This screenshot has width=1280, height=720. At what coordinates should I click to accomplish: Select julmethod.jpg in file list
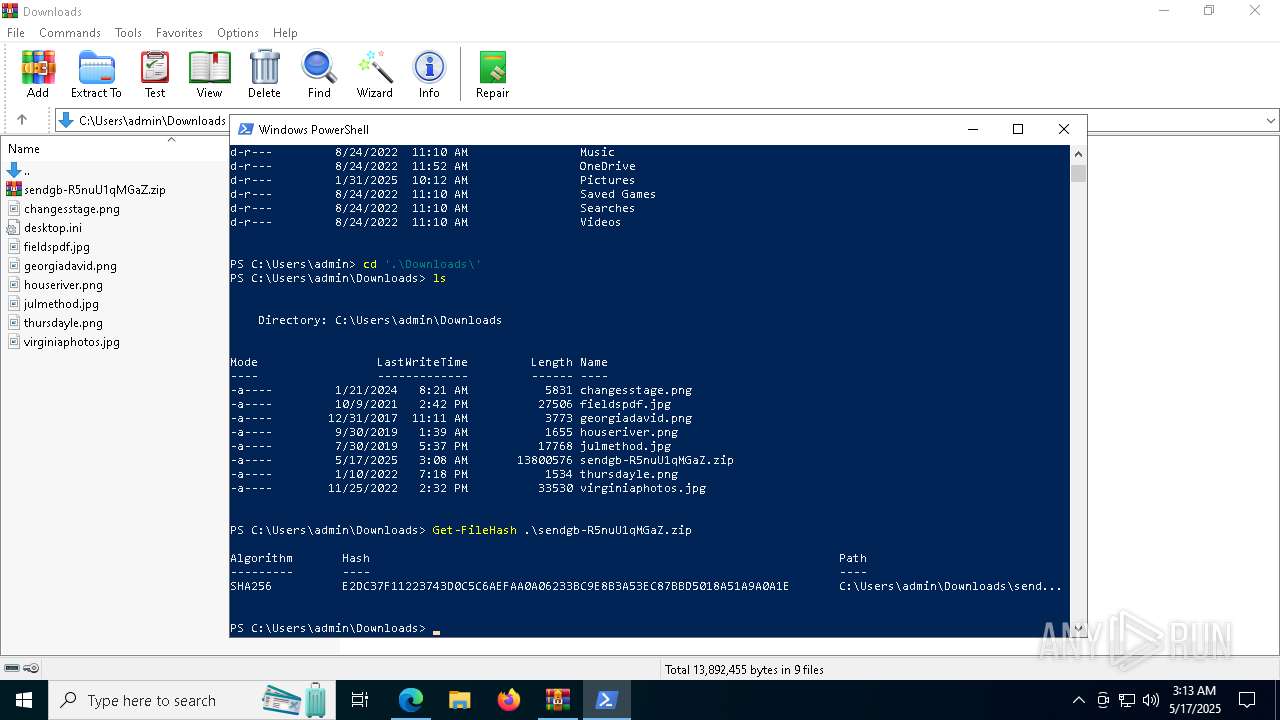pyautogui.click(x=61, y=304)
